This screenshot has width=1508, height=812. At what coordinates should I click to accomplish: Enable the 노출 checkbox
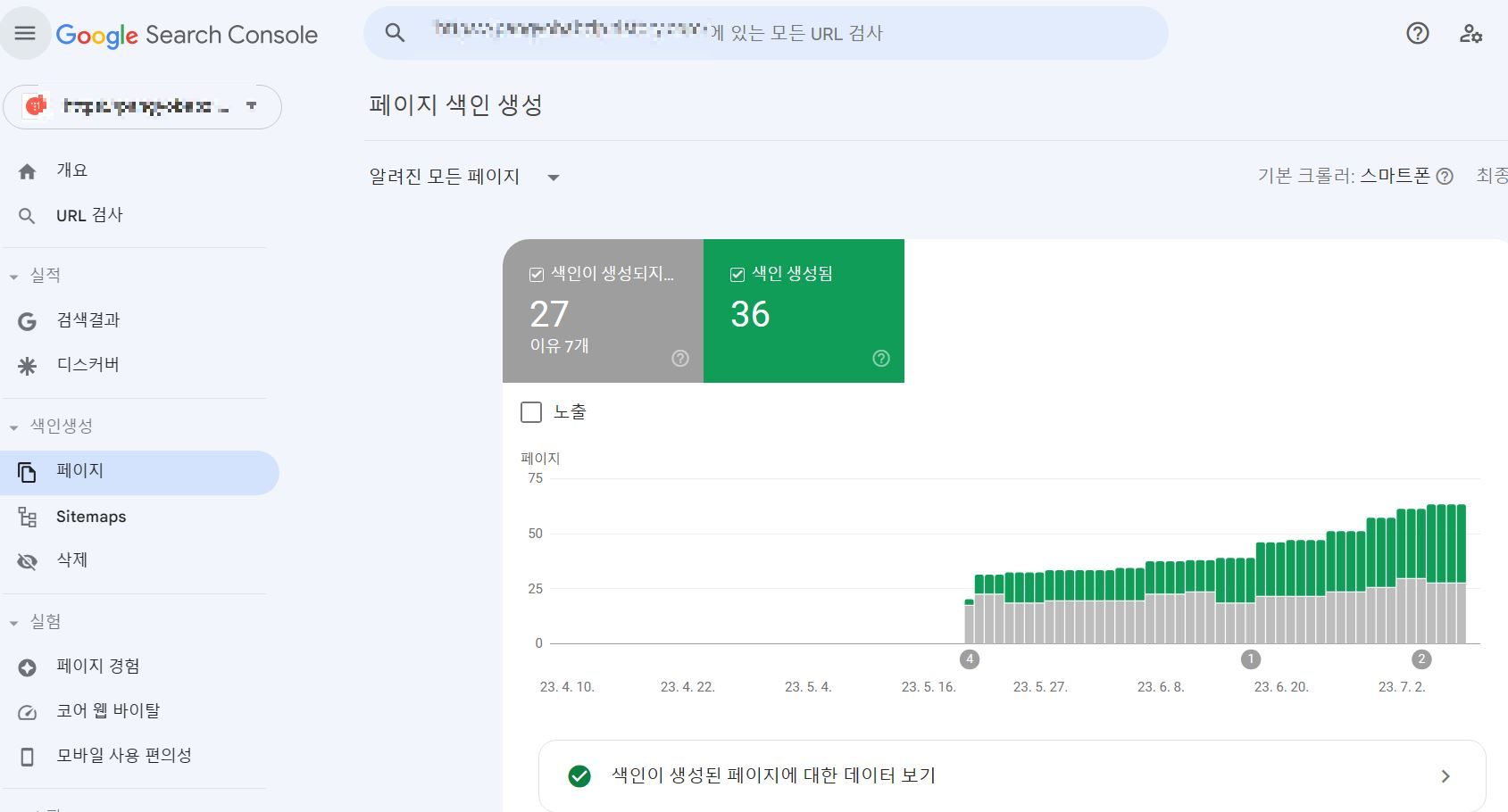coord(531,411)
